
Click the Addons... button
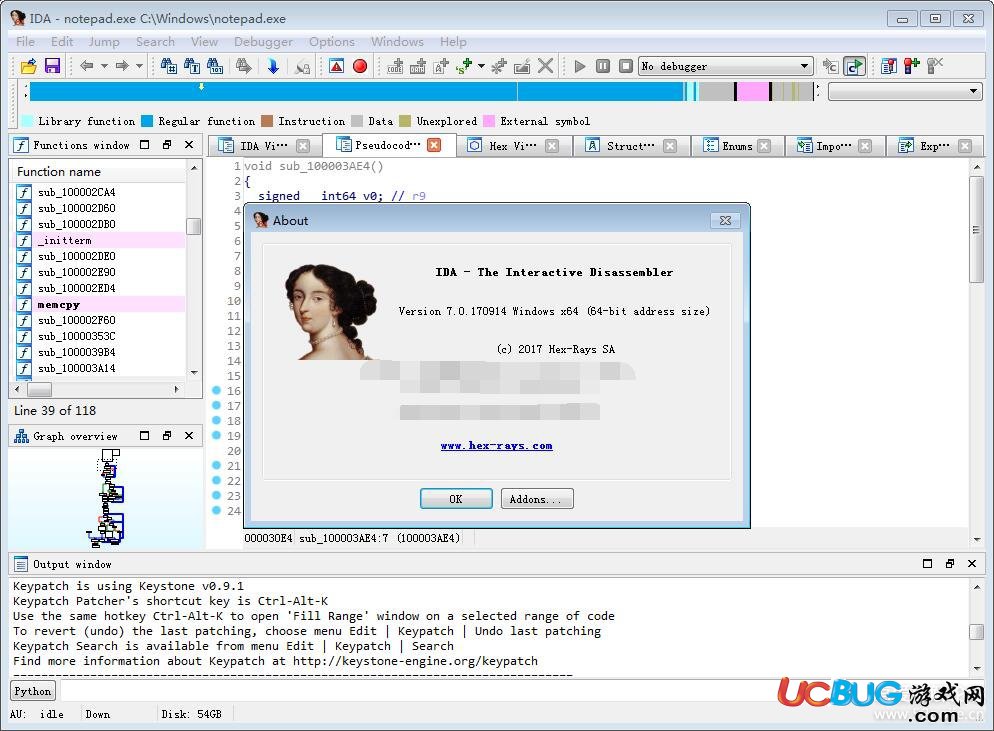(536, 499)
